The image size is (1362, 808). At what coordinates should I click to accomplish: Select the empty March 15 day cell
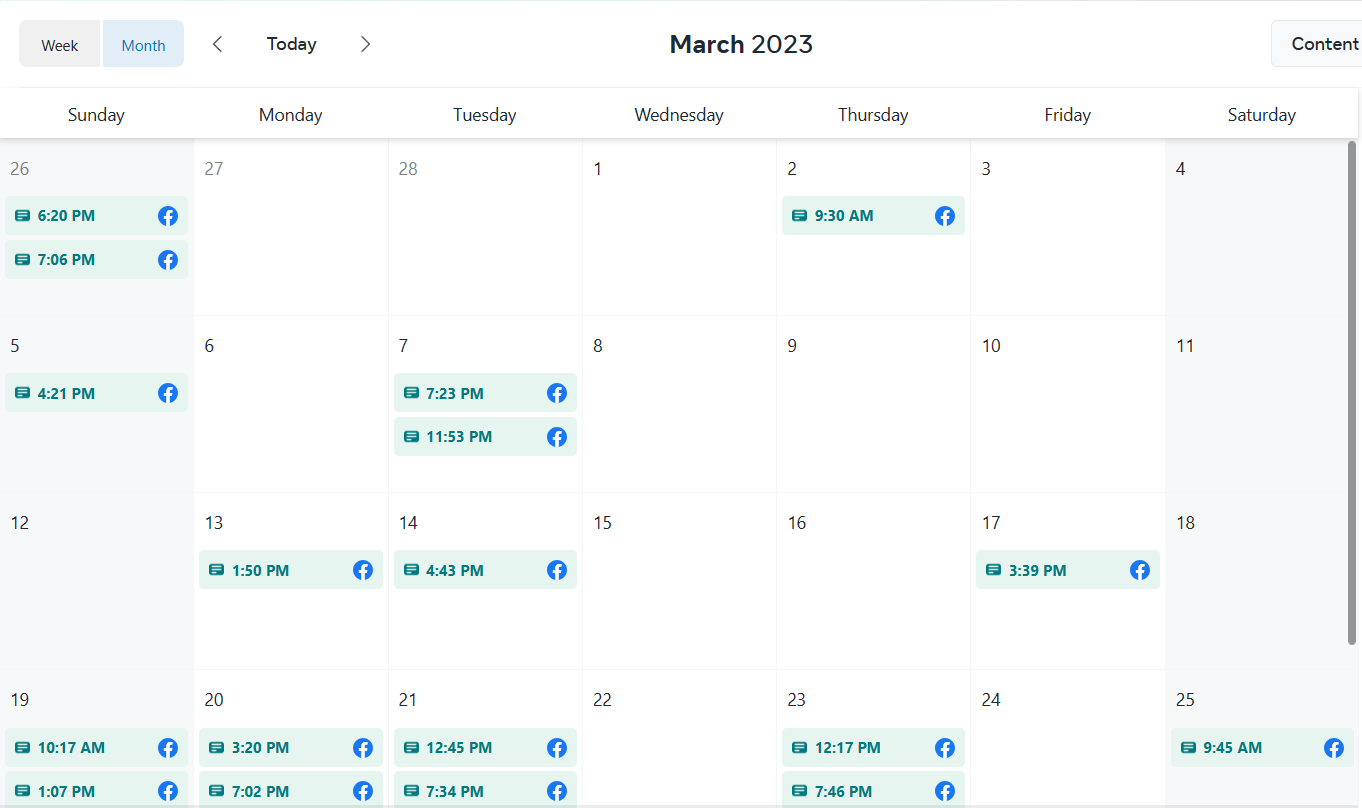(x=679, y=600)
